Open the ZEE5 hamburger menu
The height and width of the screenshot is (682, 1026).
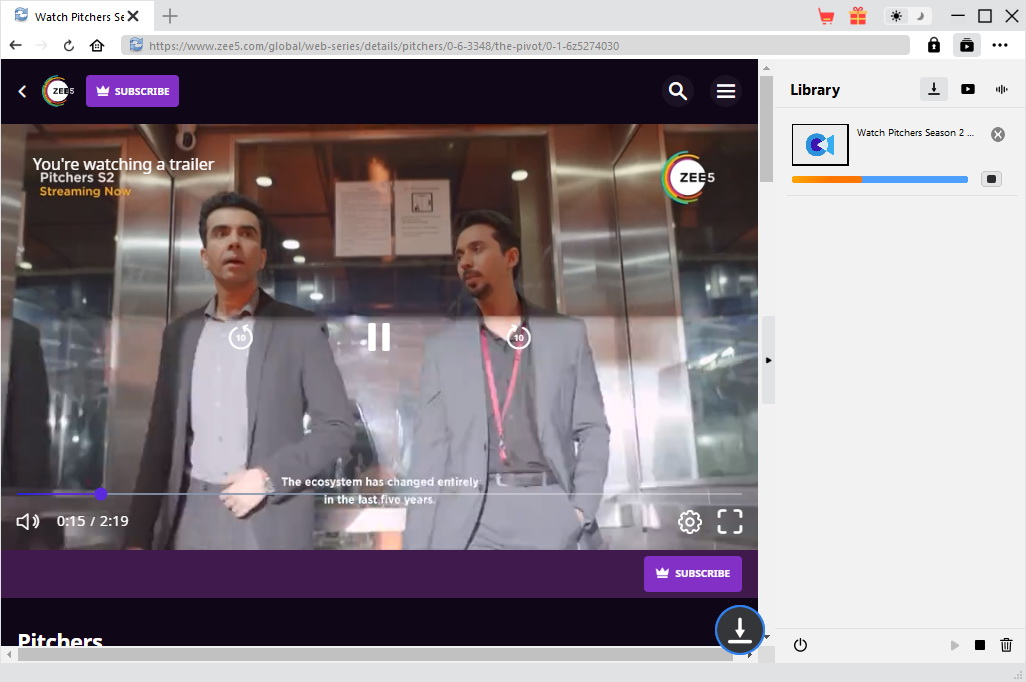pyautogui.click(x=726, y=90)
